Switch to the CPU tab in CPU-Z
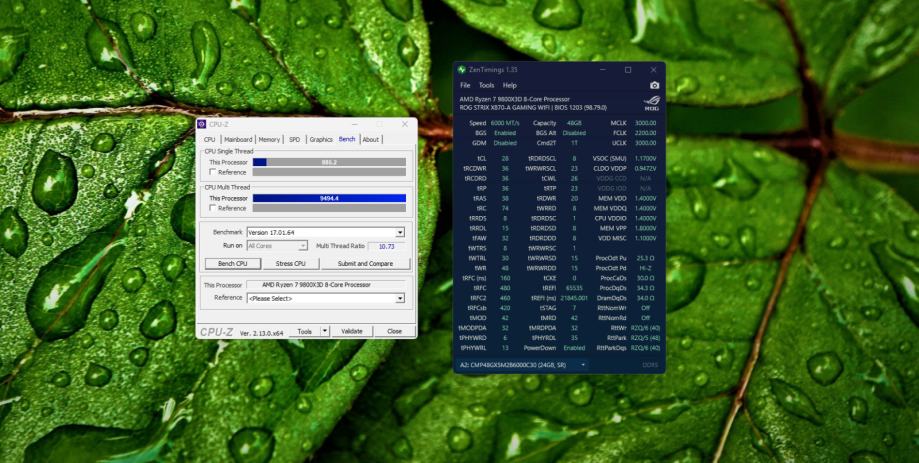The height and width of the screenshot is (463, 919). [x=209, y=139]
